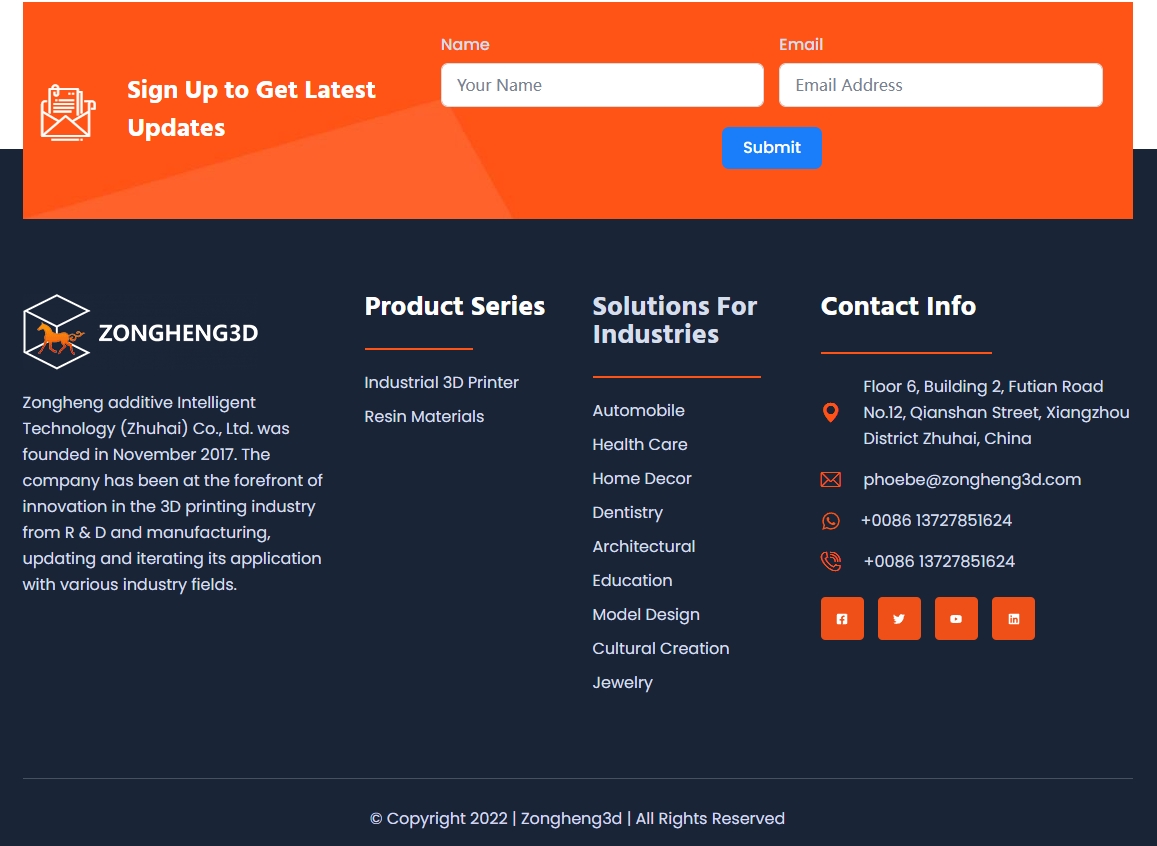Viewport: 1157px width, 846px height.
Task: Click the WhatsApp icon beside phone number
Action: [x=831, y=521]
